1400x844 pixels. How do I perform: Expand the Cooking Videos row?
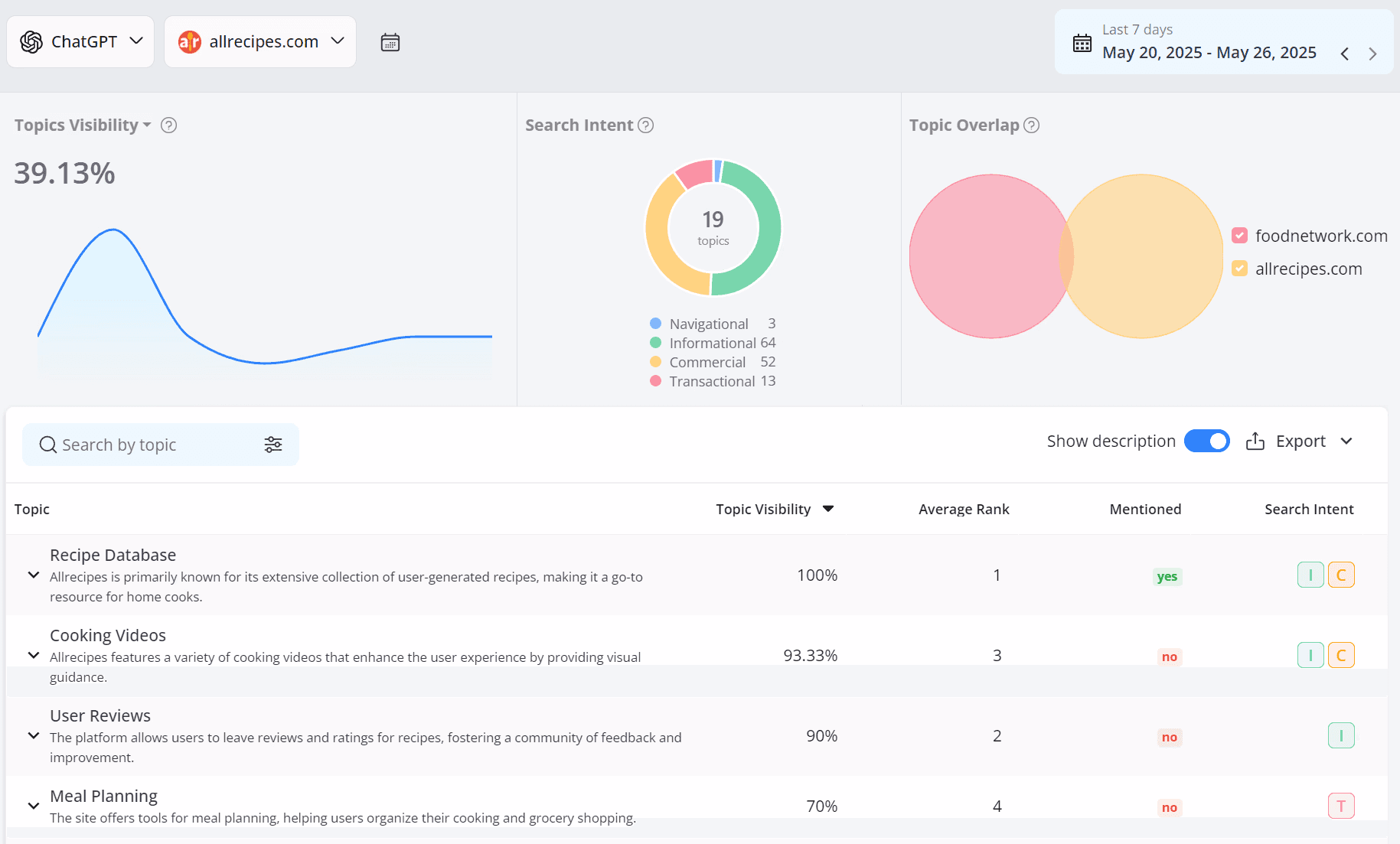pos(34,655)
